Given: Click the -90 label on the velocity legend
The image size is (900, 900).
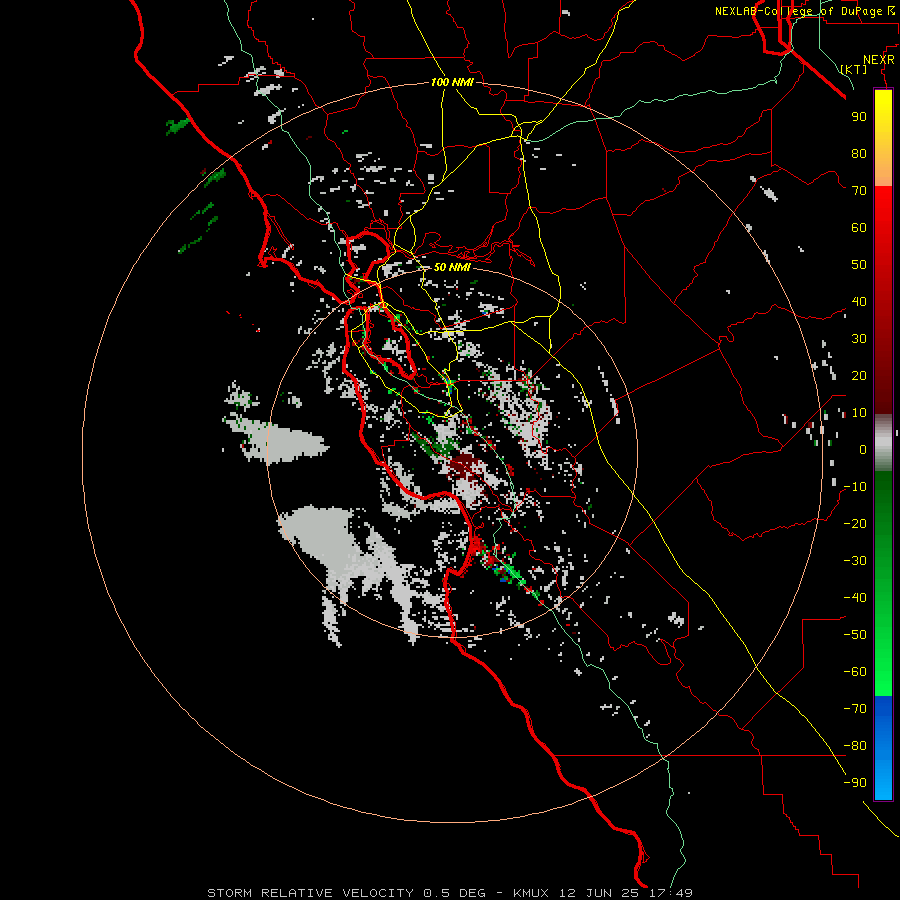Looking at the screenshot, I should pyautogui.click(x=855, y=783).
